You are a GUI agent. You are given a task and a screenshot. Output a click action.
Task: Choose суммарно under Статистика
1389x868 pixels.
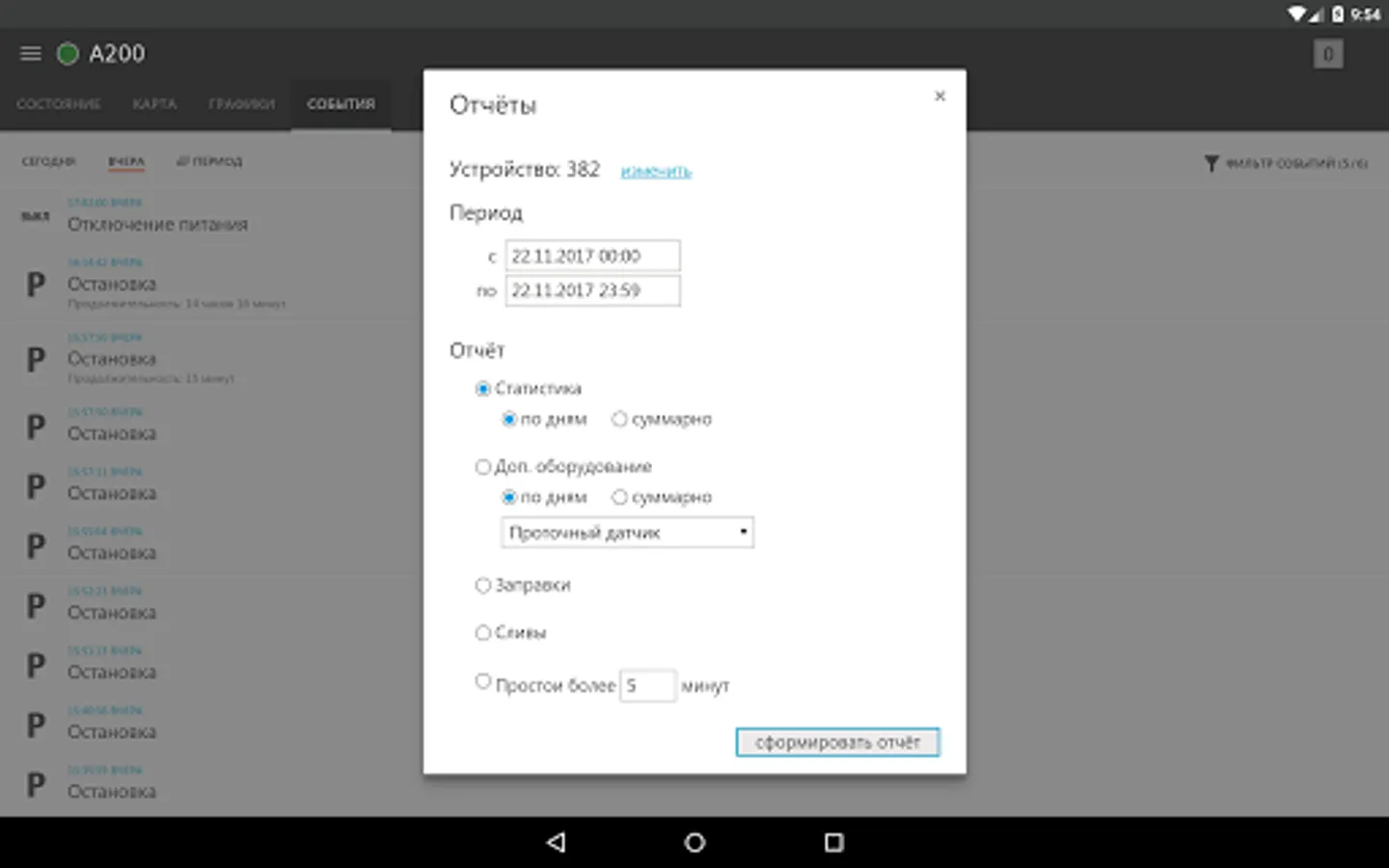(x=619, y=419)
